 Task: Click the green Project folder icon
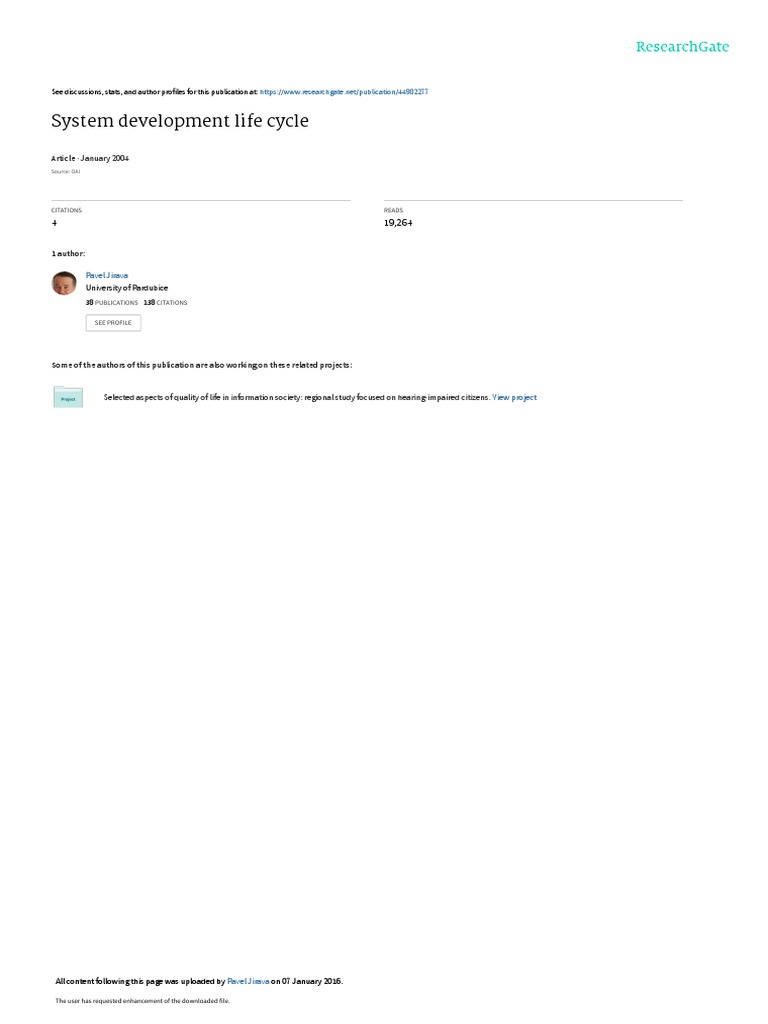pos(68,397)
